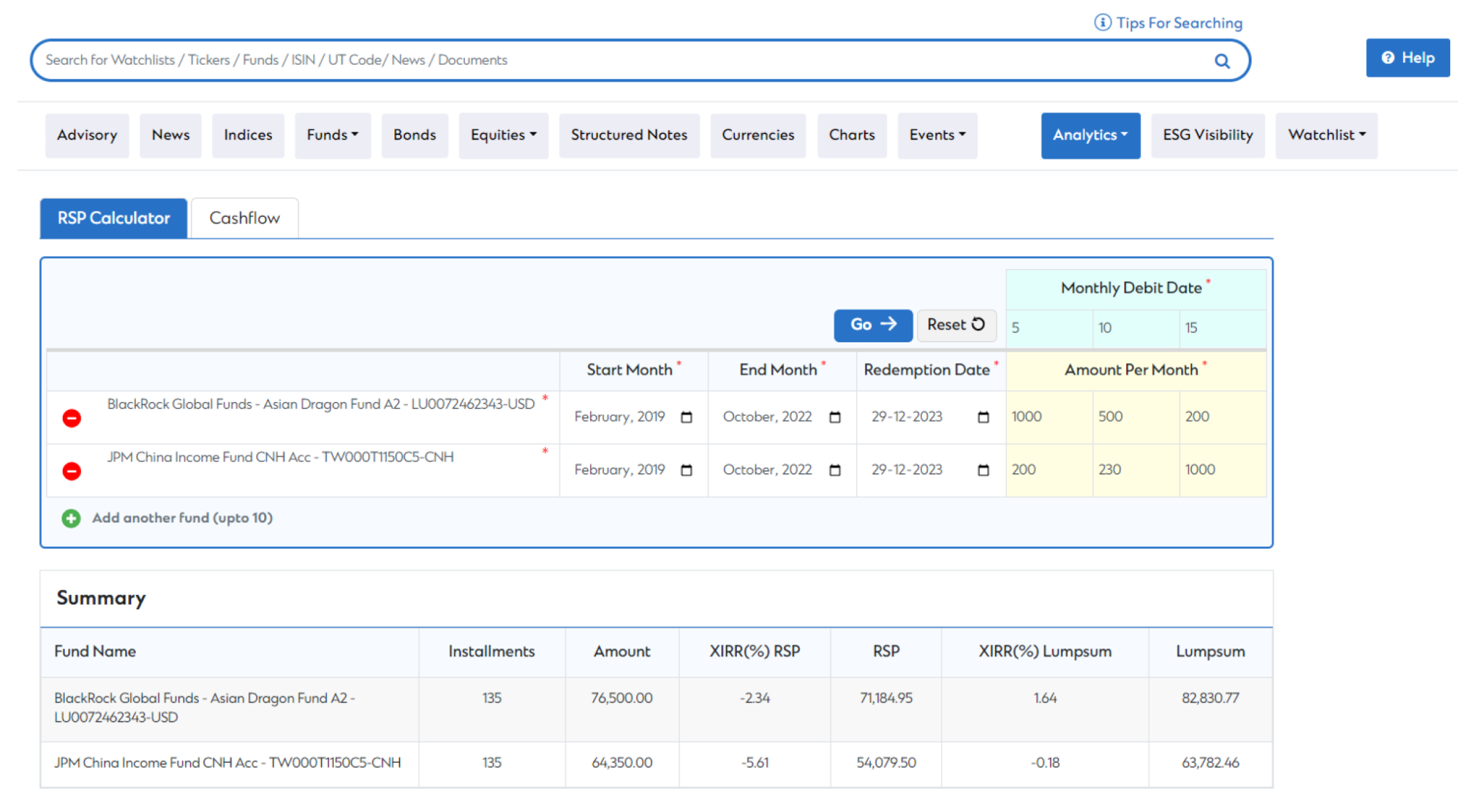Open calendar for BlackRock end month

click(x=835, y=417)
